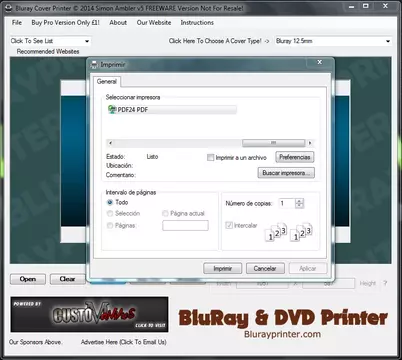Click the printer icon in Imprimir title bar

pos(94,65)
